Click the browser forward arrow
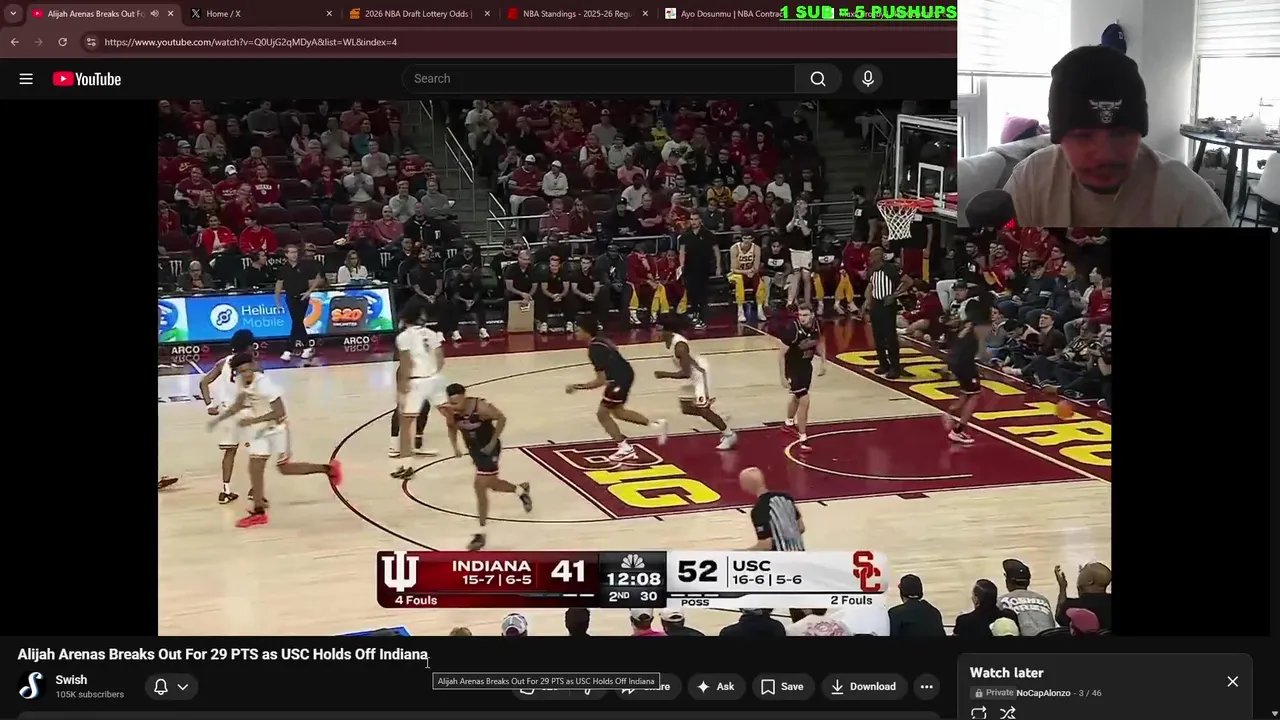 coord(39,42)
